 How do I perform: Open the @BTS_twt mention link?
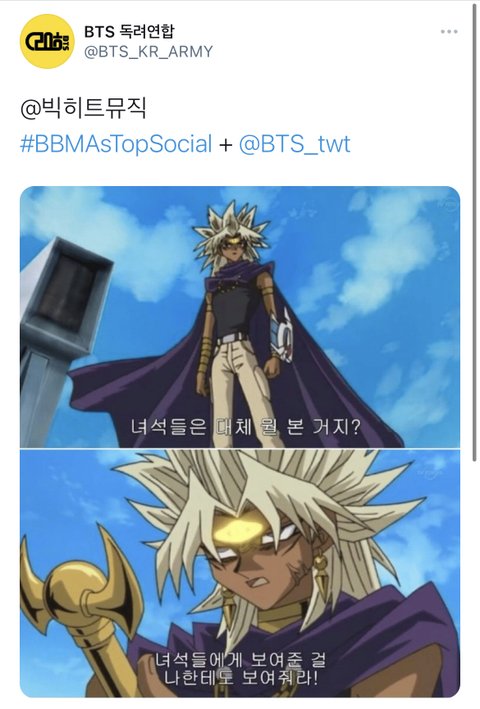(294, 144)
